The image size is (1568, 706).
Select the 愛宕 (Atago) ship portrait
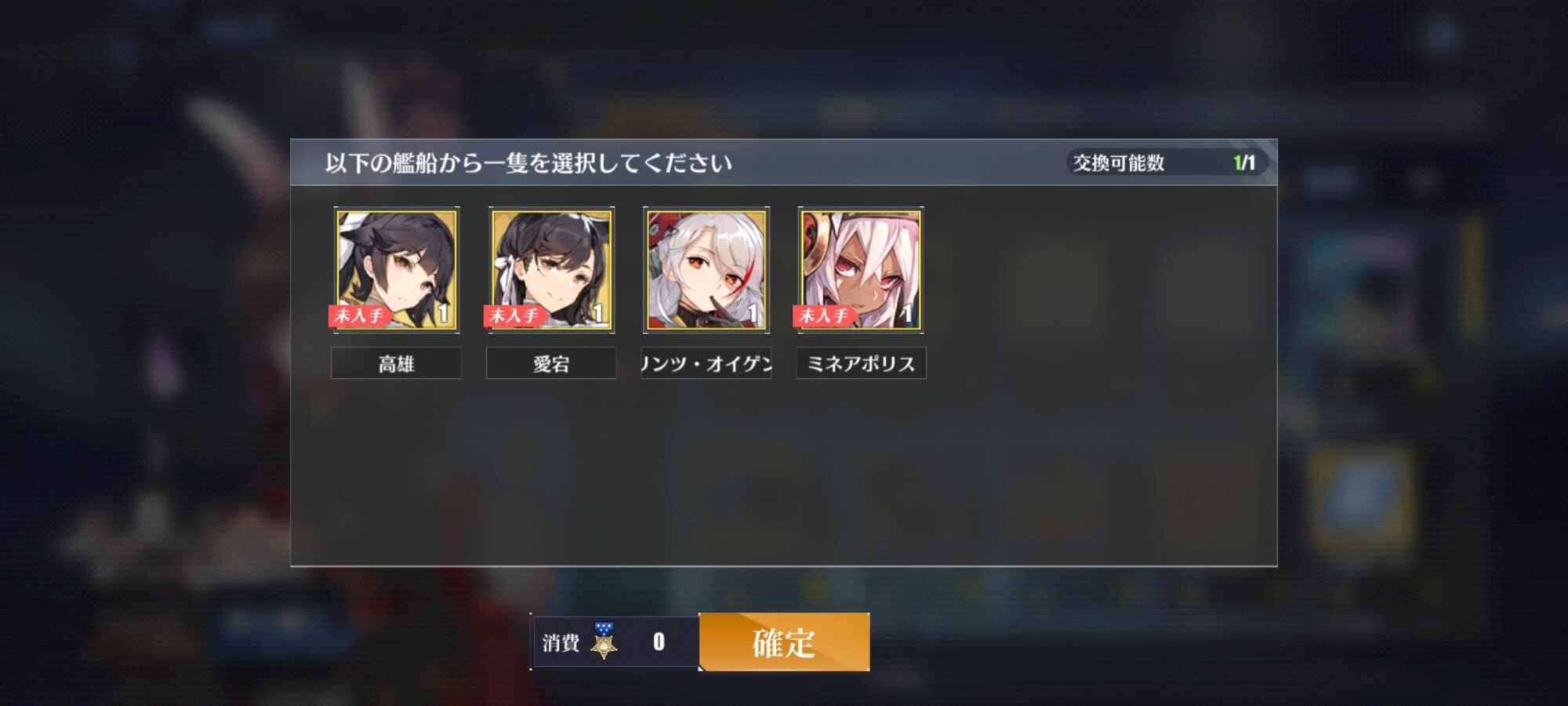coord(551,270)
